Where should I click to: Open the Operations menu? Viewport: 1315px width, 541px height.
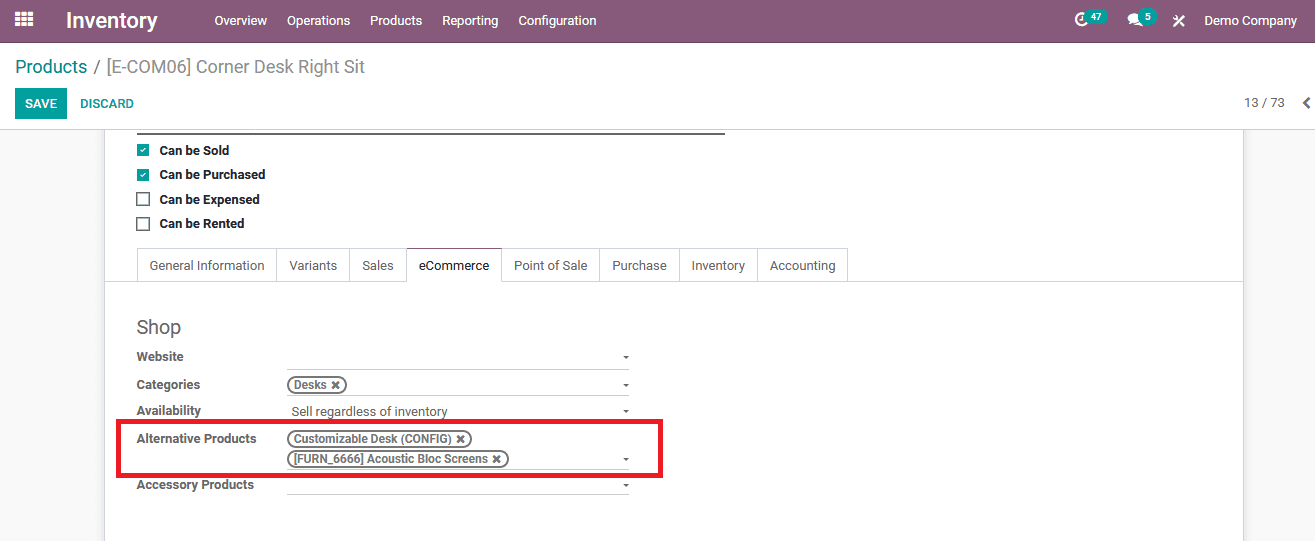318,20
